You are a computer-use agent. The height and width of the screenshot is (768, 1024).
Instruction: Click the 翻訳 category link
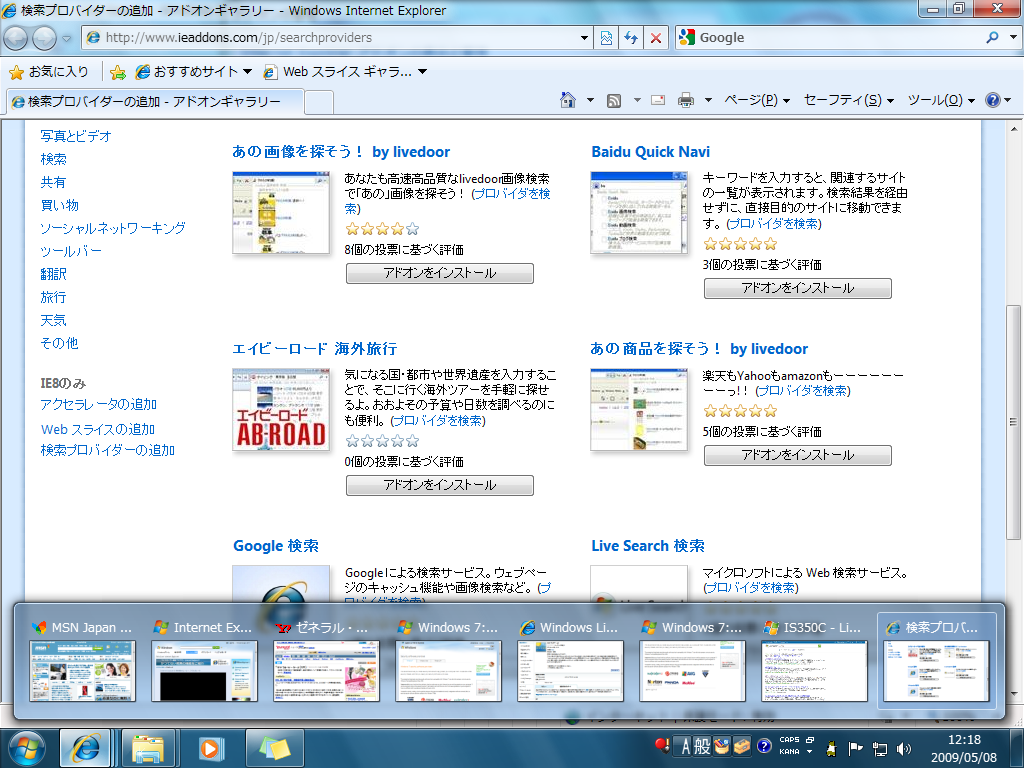click(54, 274)
